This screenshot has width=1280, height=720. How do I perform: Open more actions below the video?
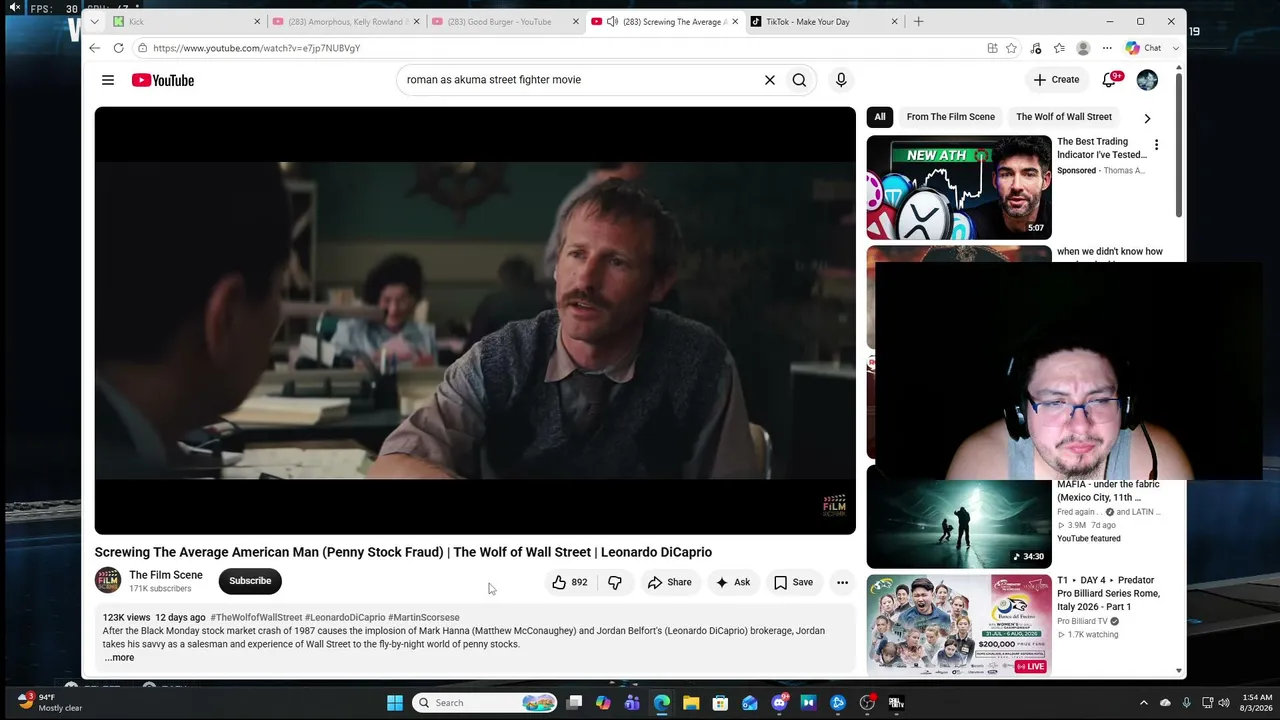pos(842,582)
